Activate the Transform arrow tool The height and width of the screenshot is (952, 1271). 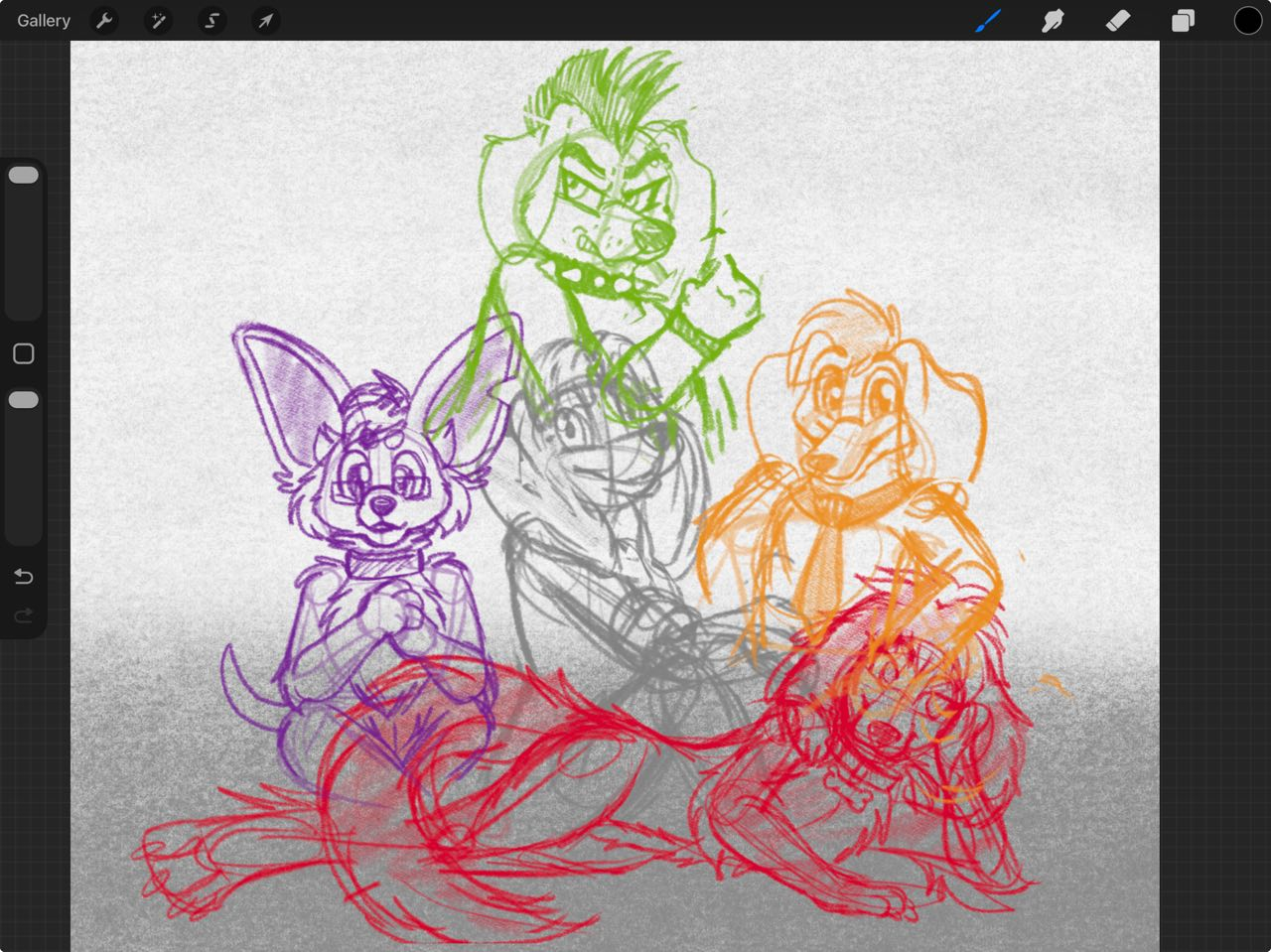[x=265, y=21]
